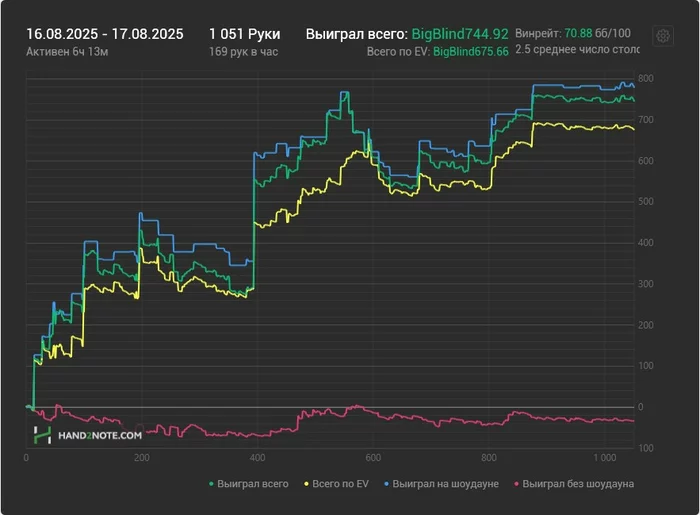
Task: Click the '169 рук в час' text
Action: (x=244, y=52)
